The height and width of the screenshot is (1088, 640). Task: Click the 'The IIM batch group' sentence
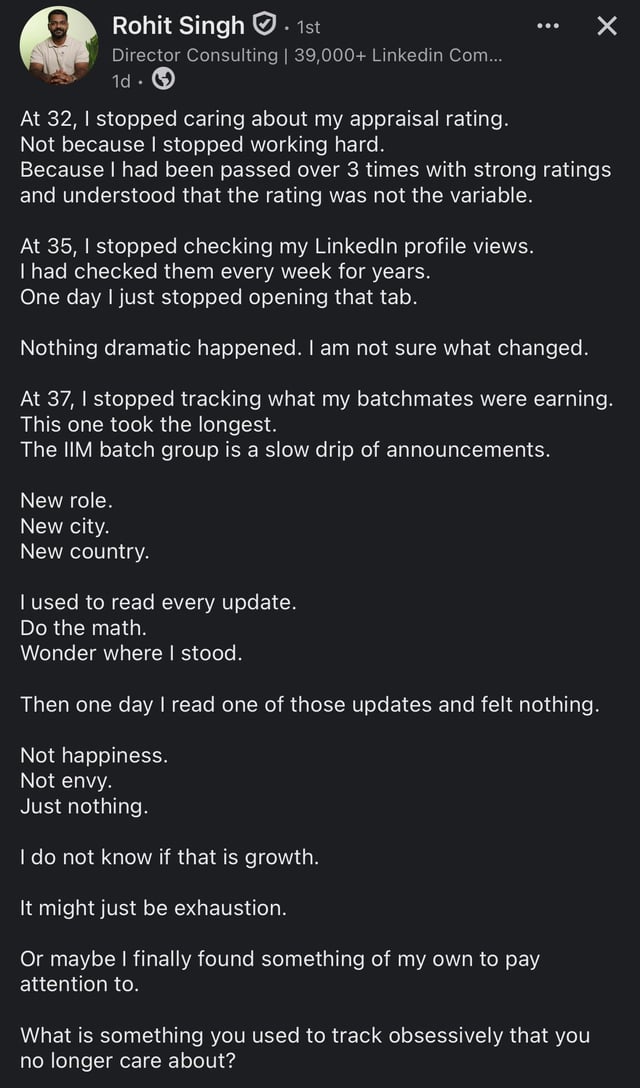coord(285,450)
